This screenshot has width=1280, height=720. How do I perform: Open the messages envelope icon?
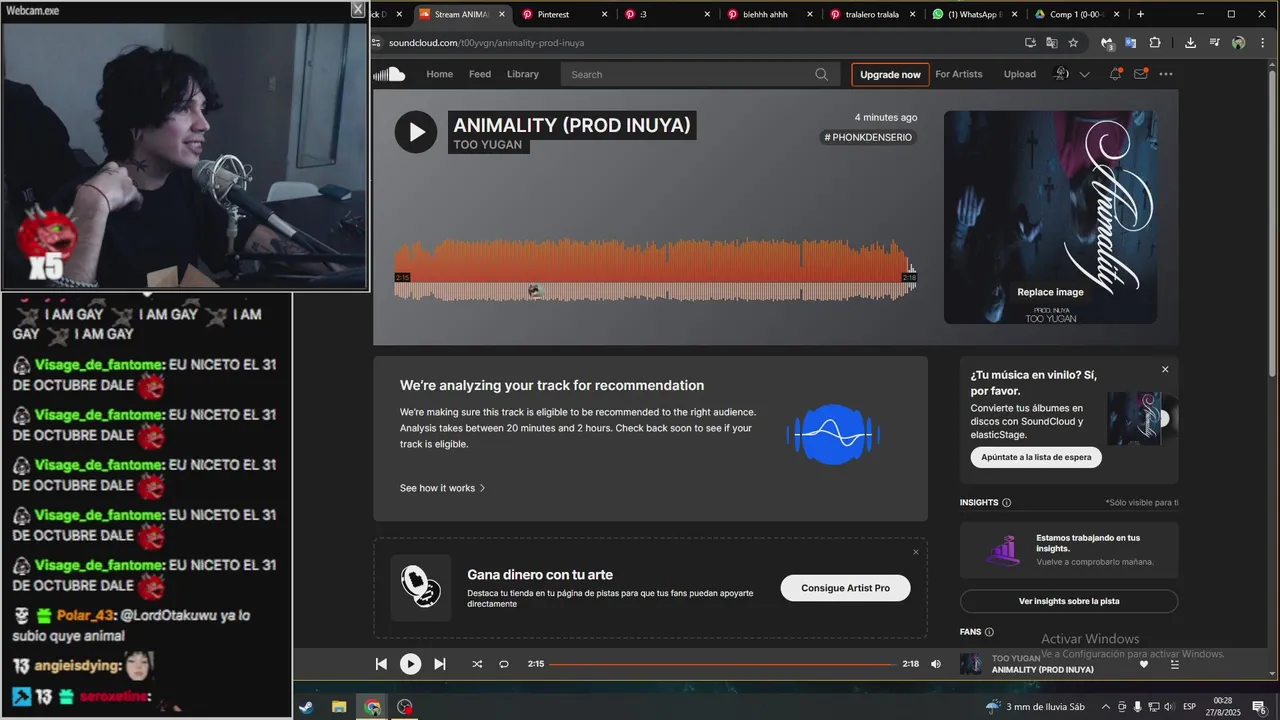click(1140, 74)
